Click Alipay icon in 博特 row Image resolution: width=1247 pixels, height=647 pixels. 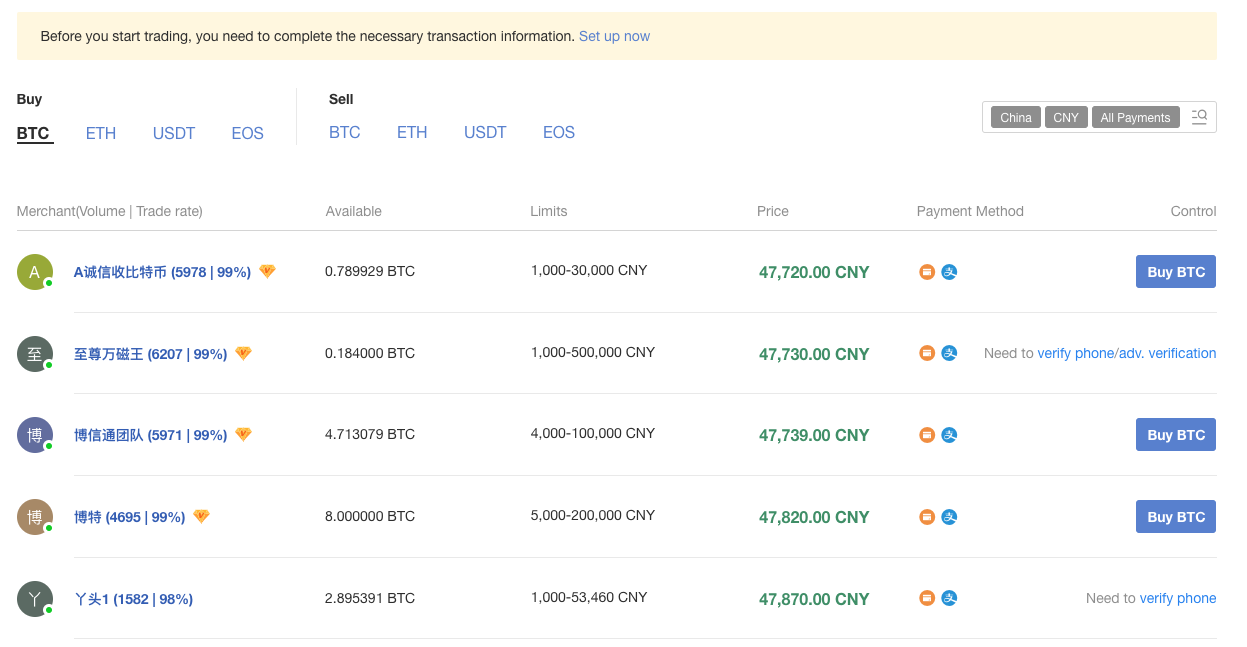click(x=949, y=517)
